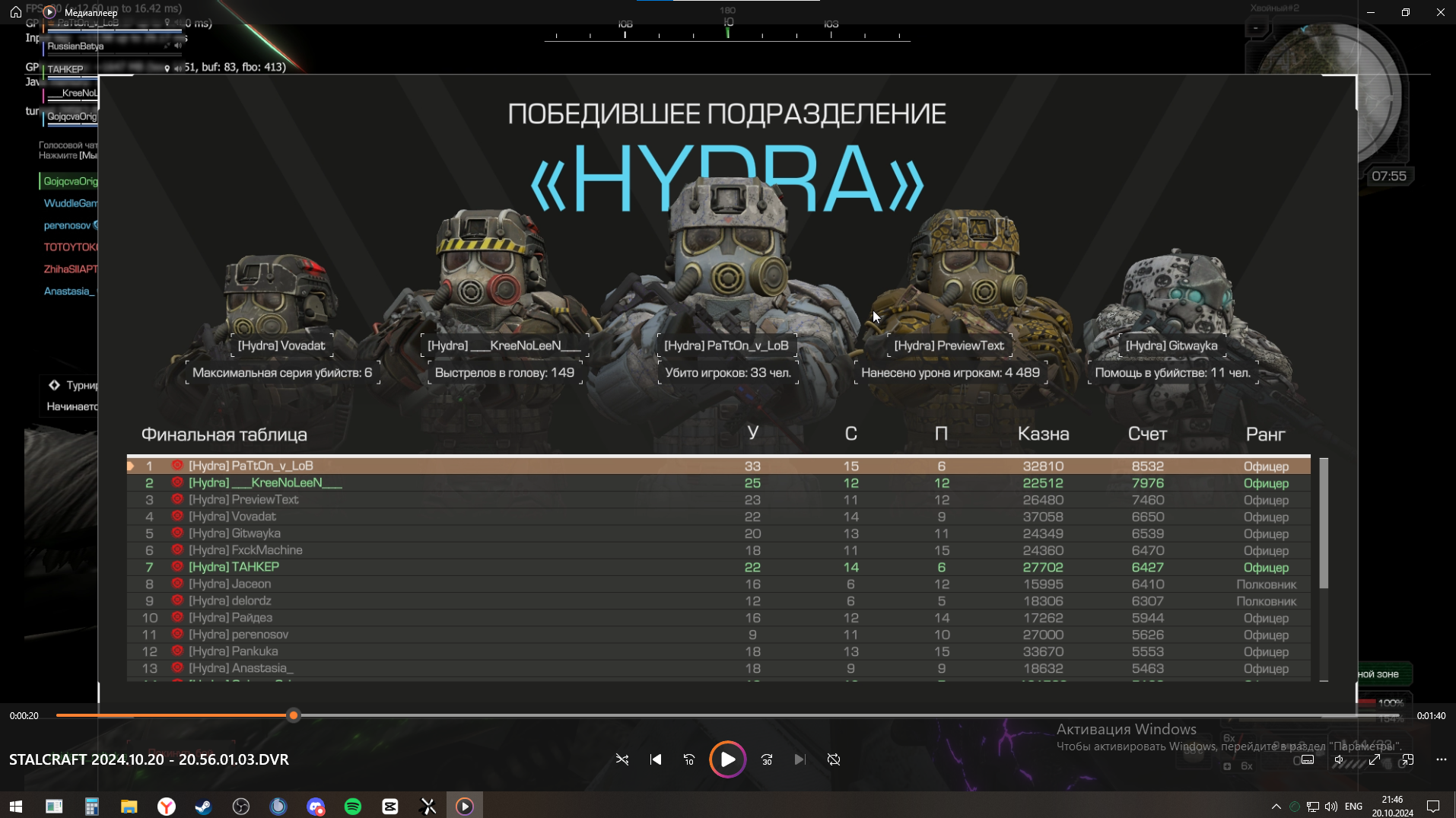The width and height of the screenshot is (1456, 818).
Task: Open mini player view
Action: point(1408,759)
